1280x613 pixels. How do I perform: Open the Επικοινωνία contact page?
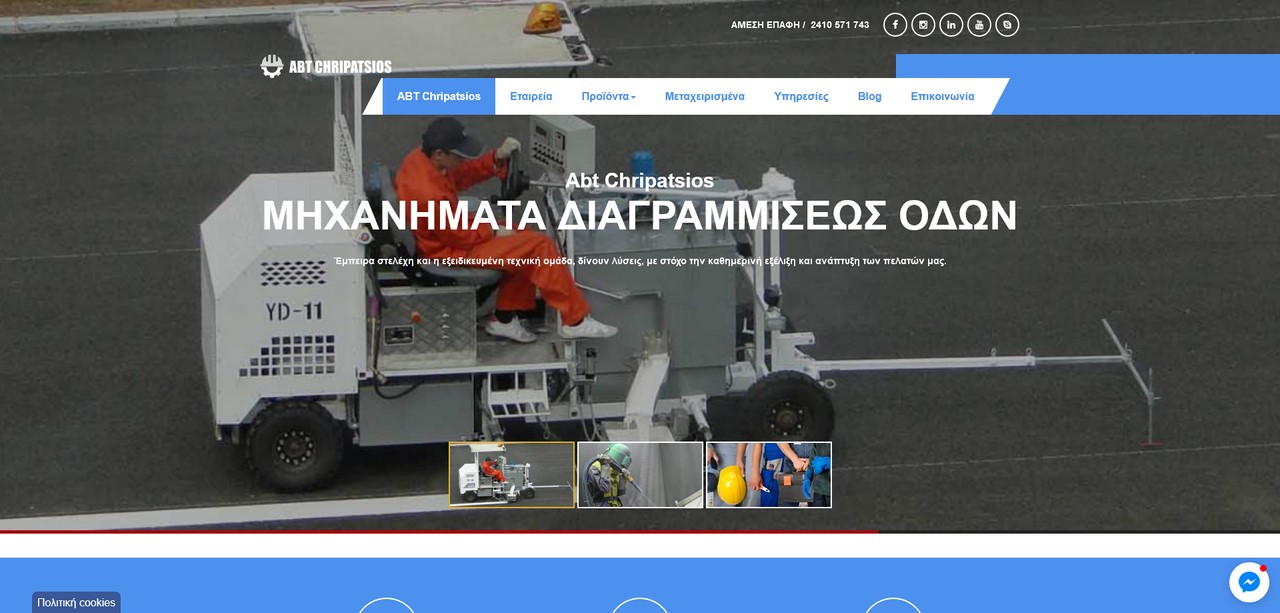(942, 97)
